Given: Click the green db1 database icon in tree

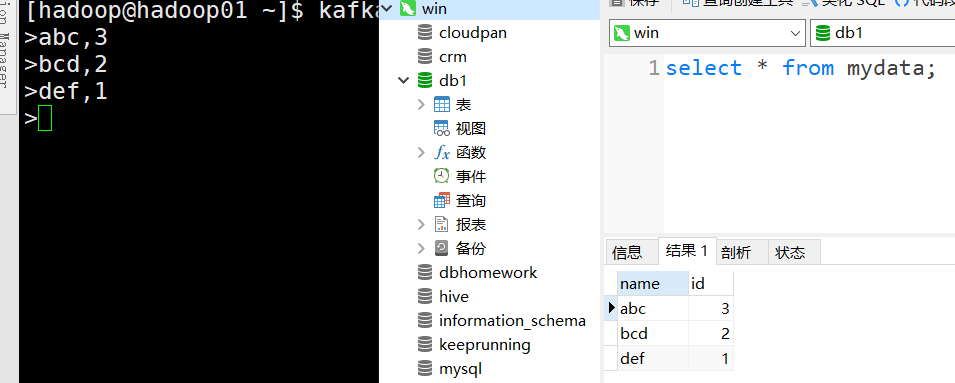Looking at the screenshot, I should coord(425,80).
